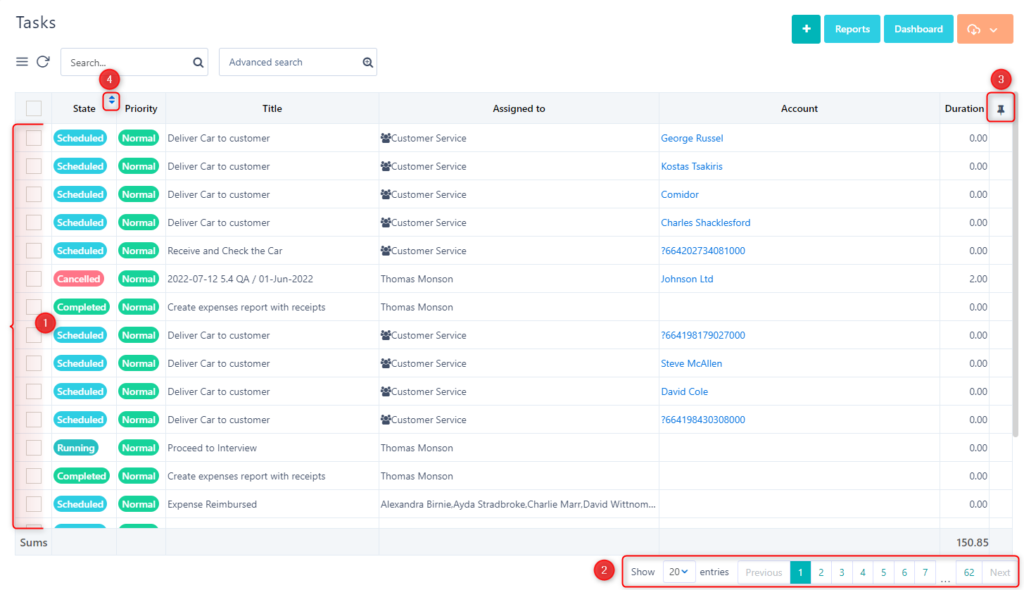Open the Advanced search field
This screenshot has height=590, width=1024.
[290, 61]
